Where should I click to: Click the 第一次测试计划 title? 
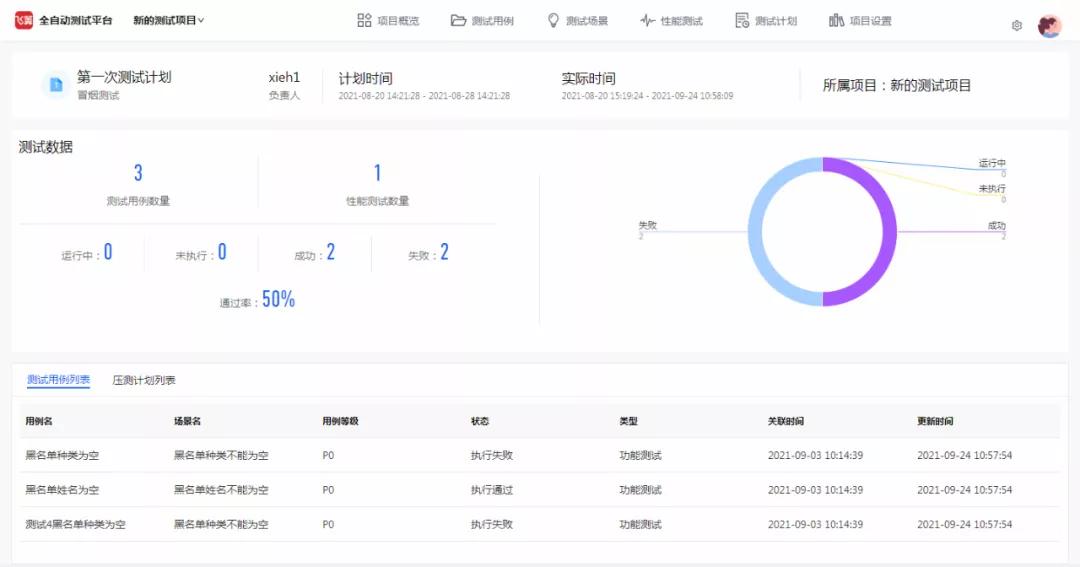tap(124, 77)
